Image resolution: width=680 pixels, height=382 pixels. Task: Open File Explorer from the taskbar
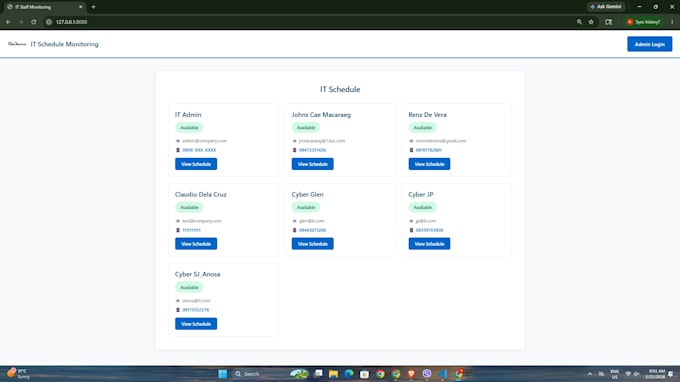[x=333, y=374]
